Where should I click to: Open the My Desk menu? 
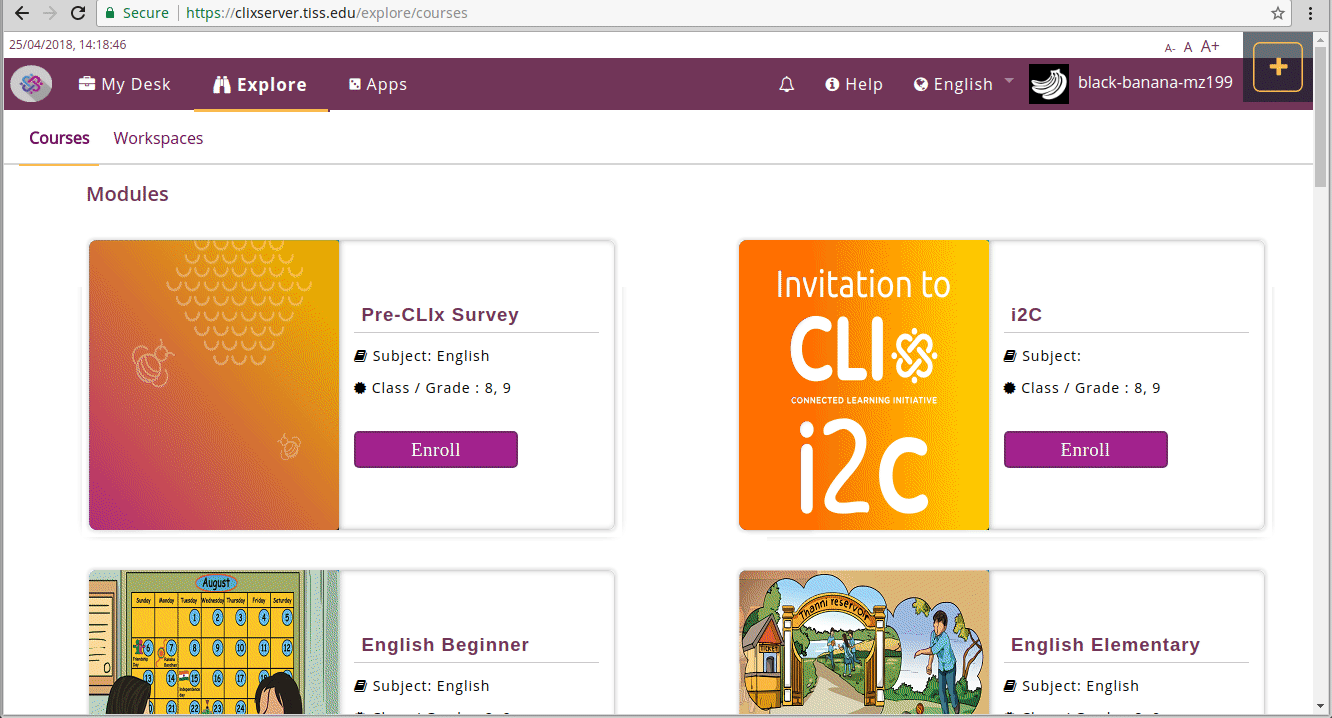pyautogui.click(x=125, y=85)
